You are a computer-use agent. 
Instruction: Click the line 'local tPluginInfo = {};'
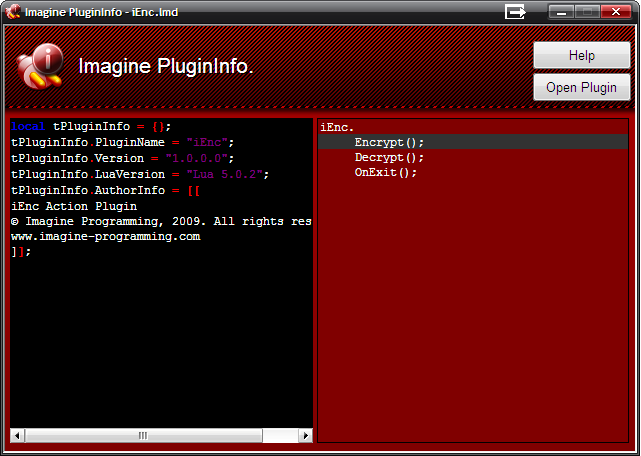tap(91, 126)
